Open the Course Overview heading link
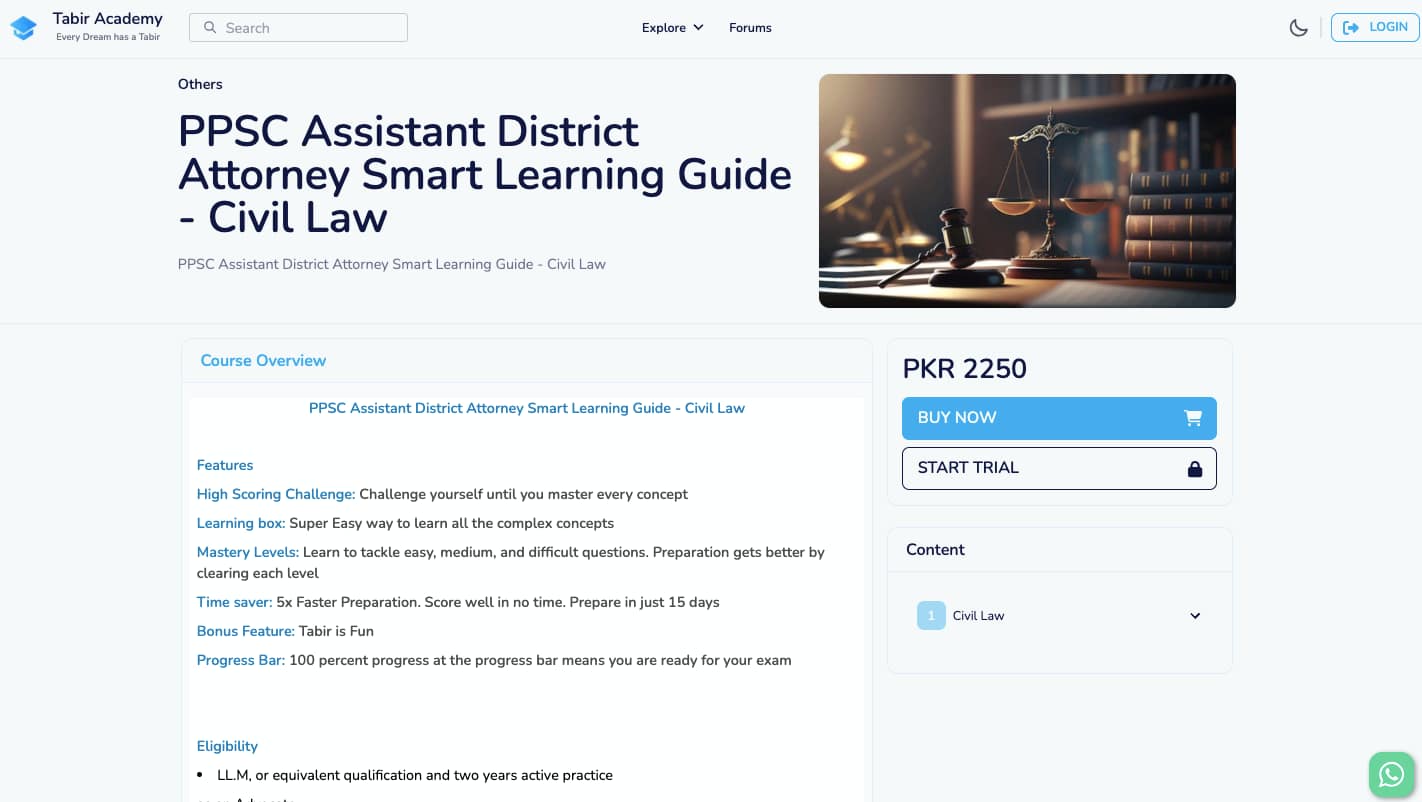The image size is (1422, 802). (263, 360)
